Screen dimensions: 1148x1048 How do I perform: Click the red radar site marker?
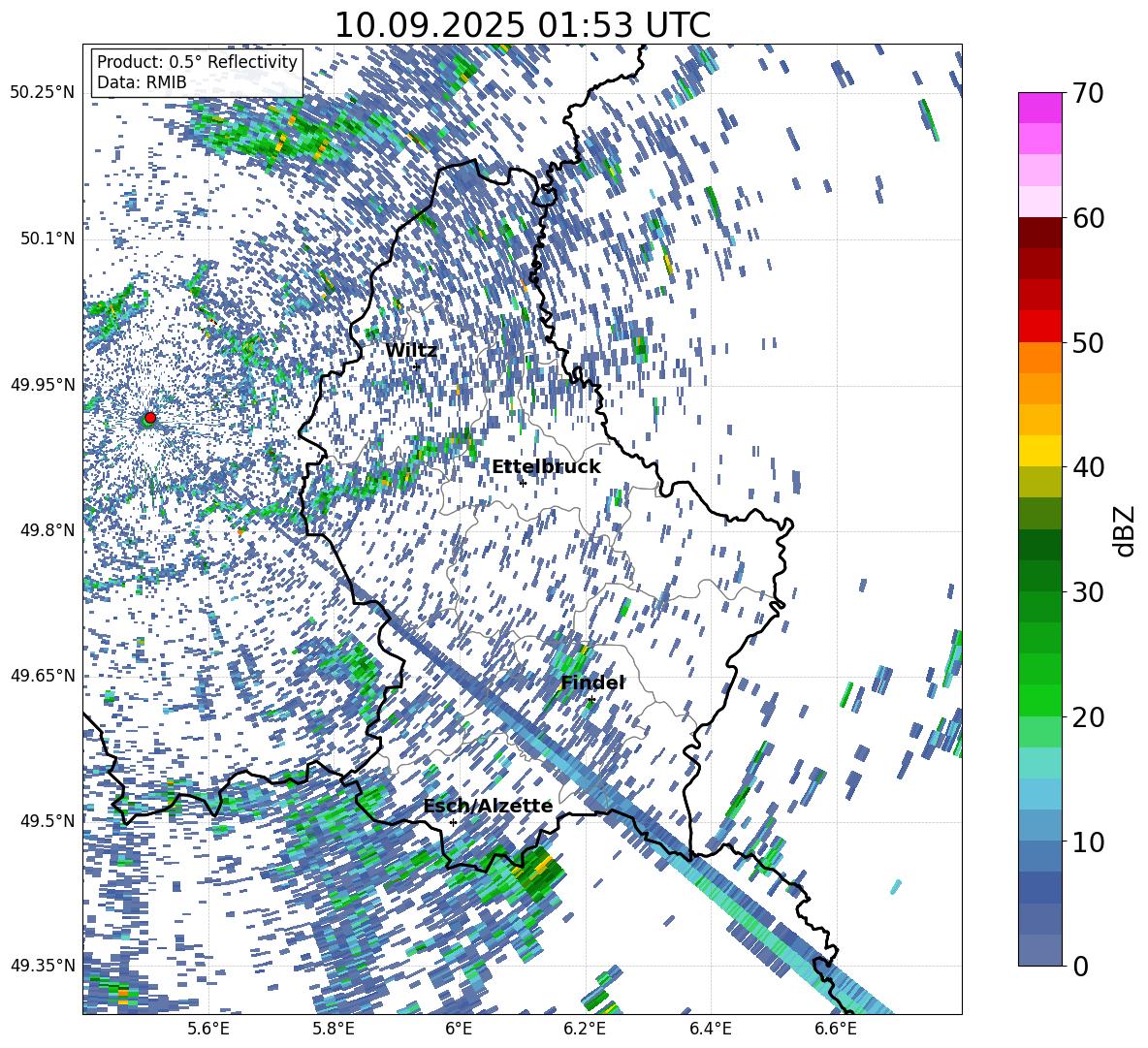tap(150, 418)
